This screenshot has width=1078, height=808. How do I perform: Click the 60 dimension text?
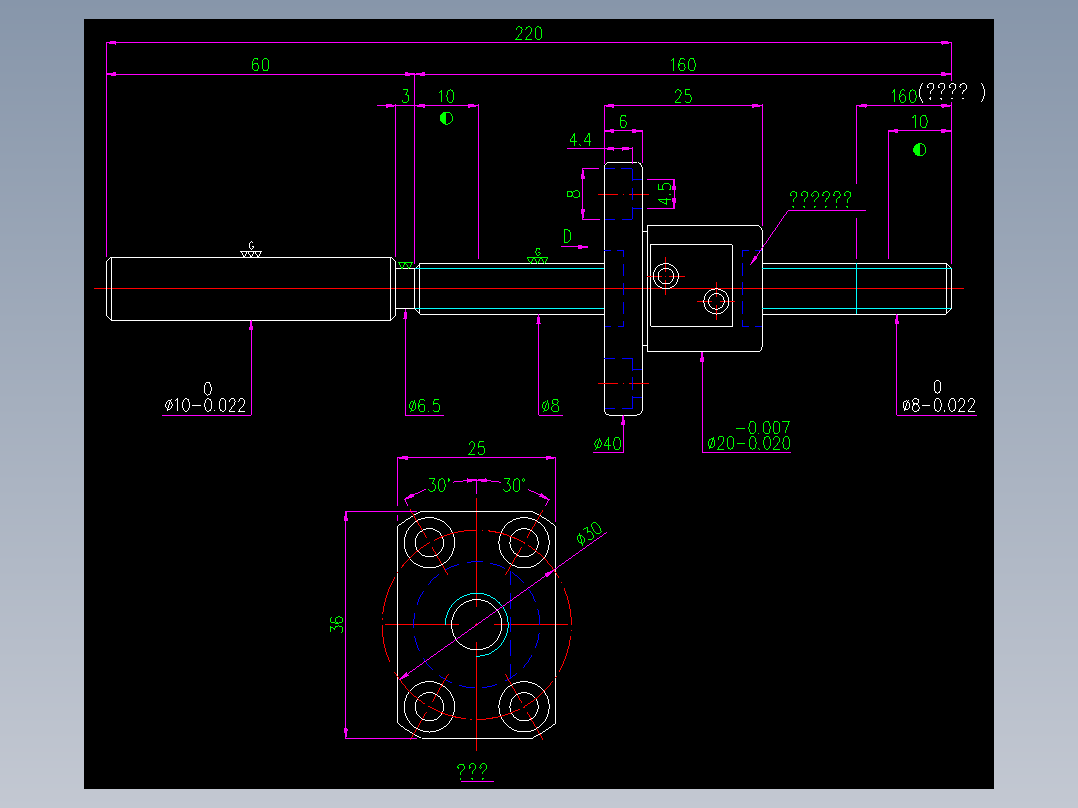pos(260,65)
